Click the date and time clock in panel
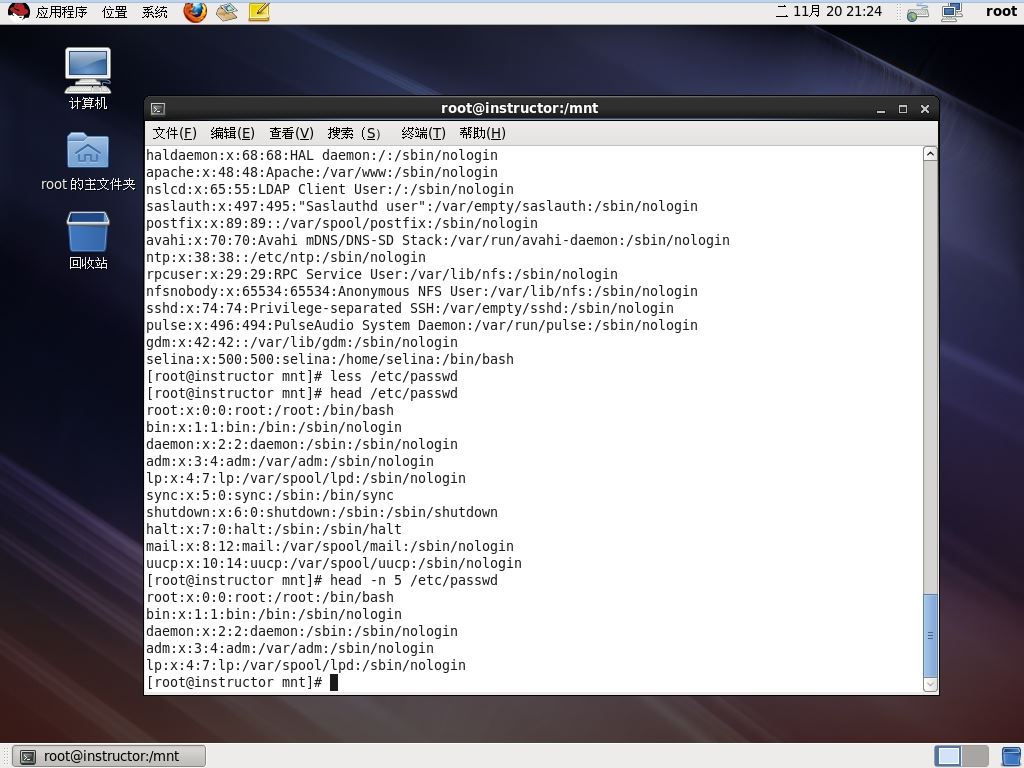1024x768 pixels. [828, 11]
